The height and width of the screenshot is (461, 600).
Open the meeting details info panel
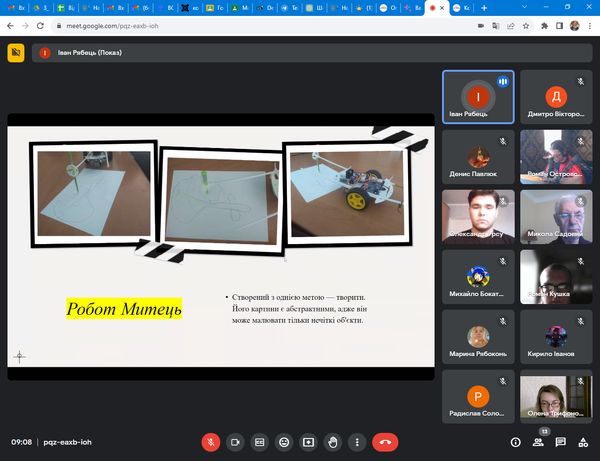point(516,441)
